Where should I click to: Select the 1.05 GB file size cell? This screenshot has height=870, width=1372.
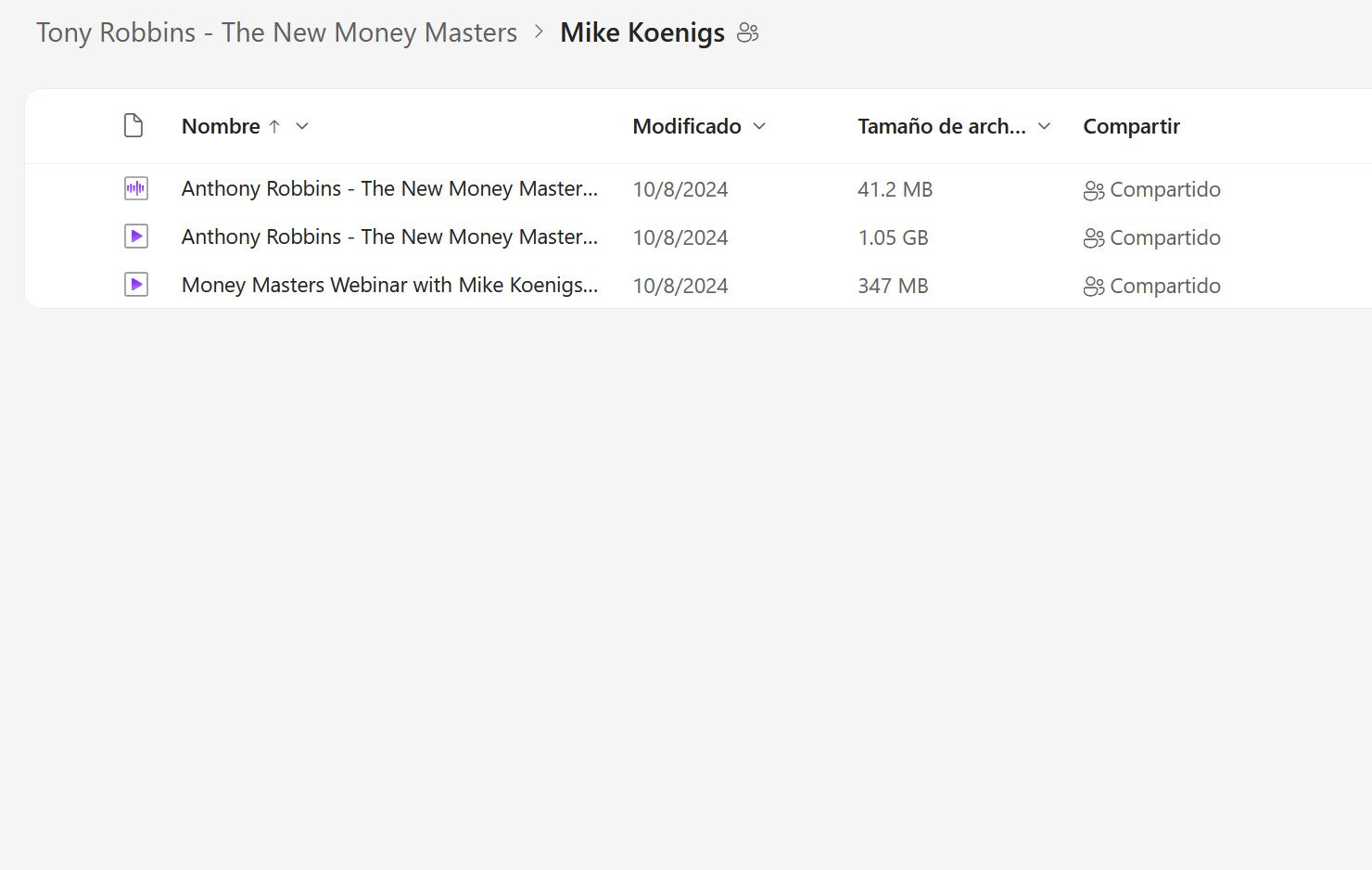tap(893, 237)
